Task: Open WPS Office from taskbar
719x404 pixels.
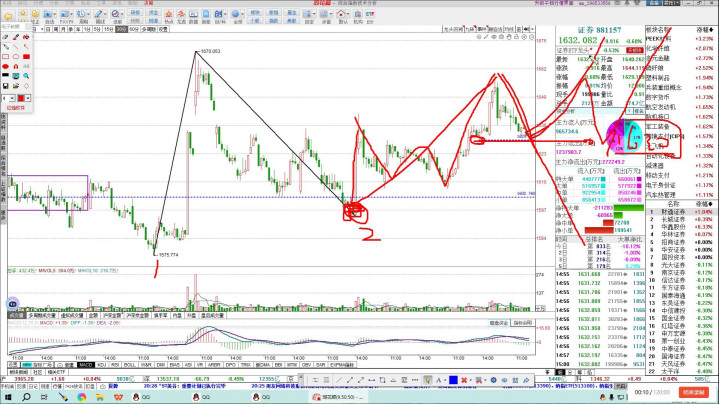Action: click(118, 397)
